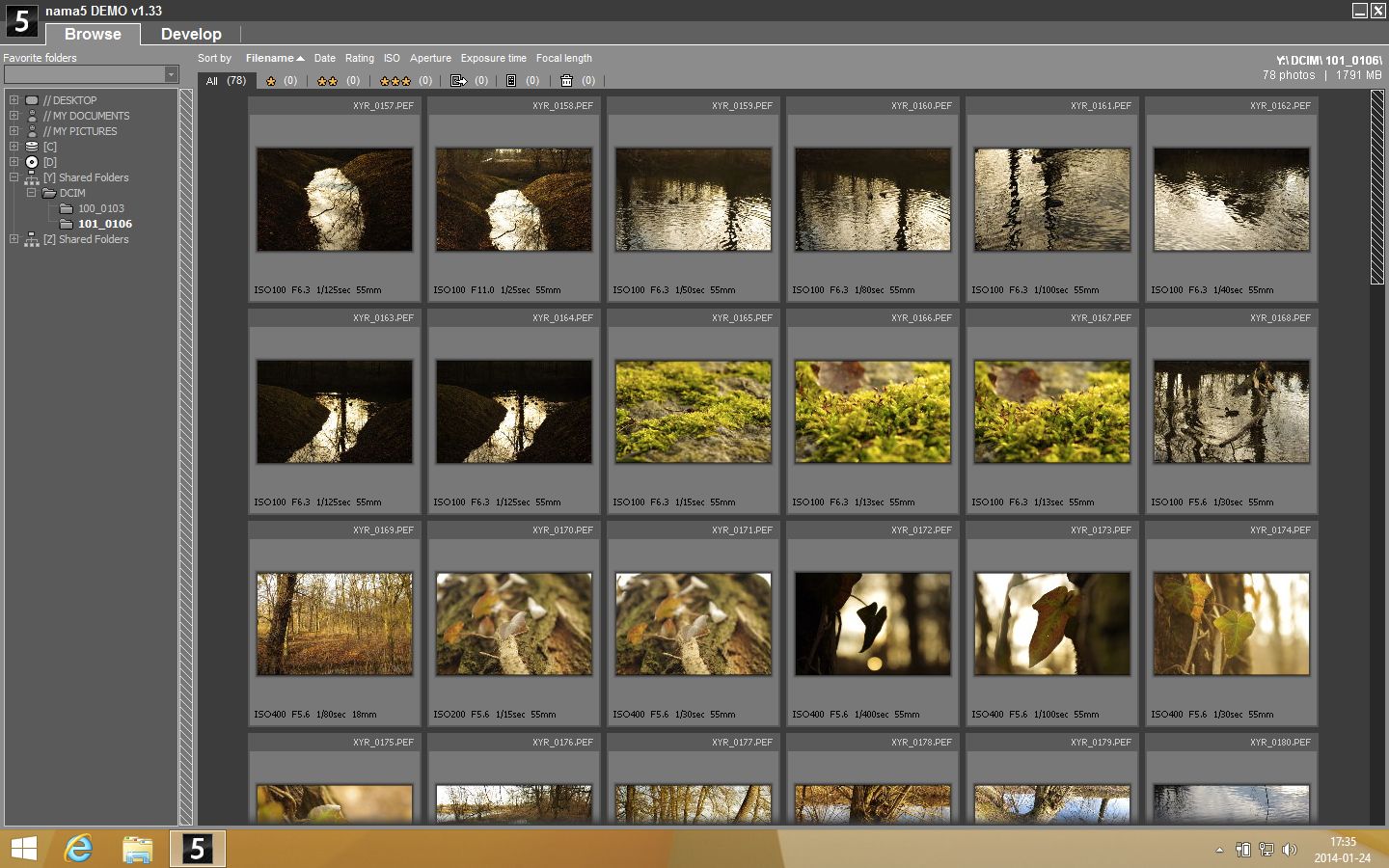Viewport: 1389px width, 868px height.
Task: Sort photos by Date
Action: (x=325, y=58)
